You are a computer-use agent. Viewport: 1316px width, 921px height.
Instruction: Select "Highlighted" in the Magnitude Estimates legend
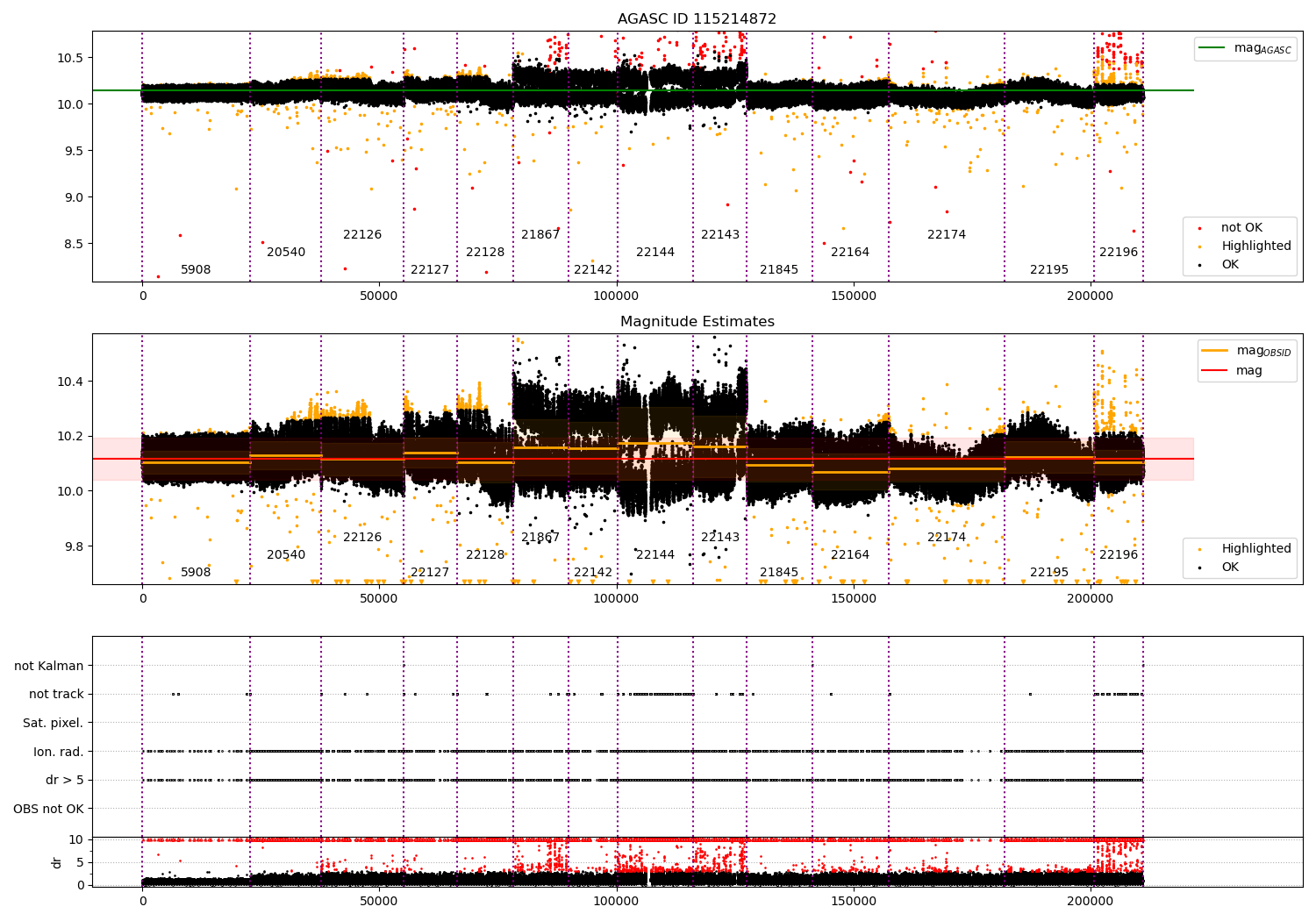click(x=1255, y=549)
